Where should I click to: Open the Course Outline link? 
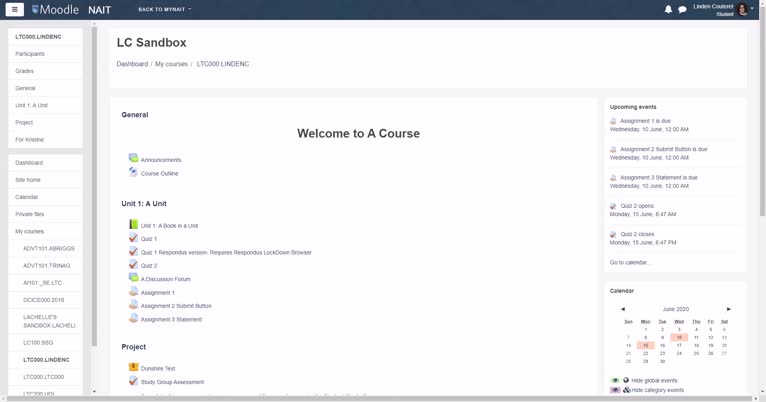click(x=159, y=173)
